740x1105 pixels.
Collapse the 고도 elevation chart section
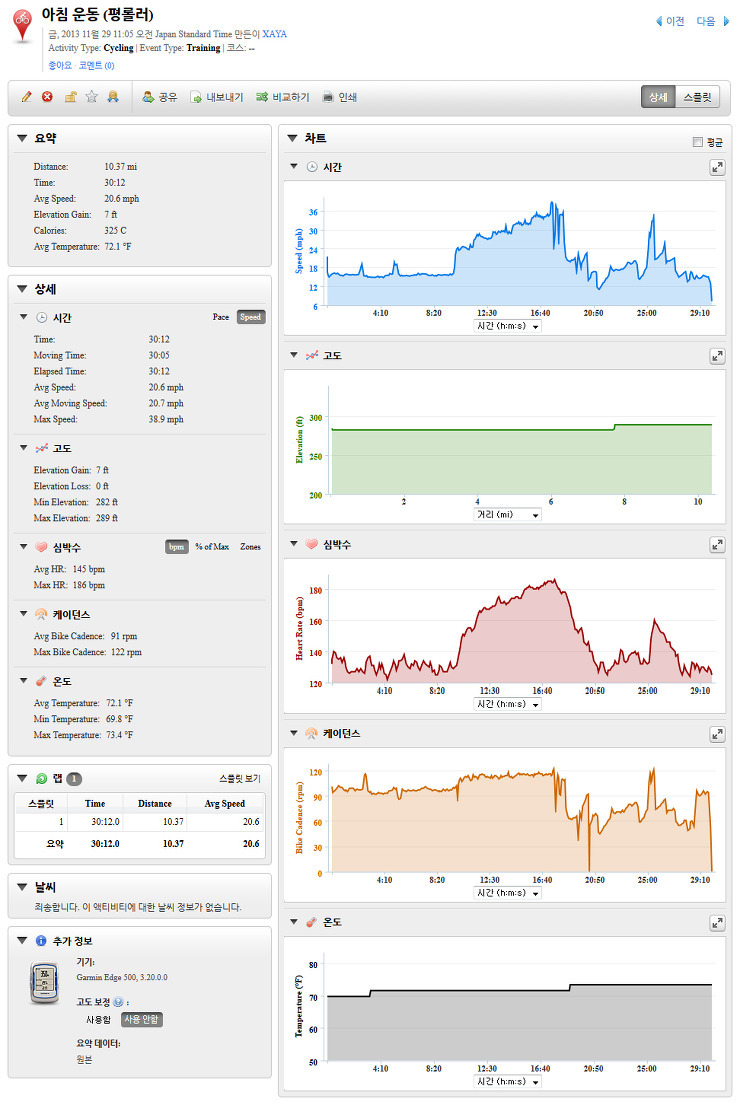click(x=294, y=355)
